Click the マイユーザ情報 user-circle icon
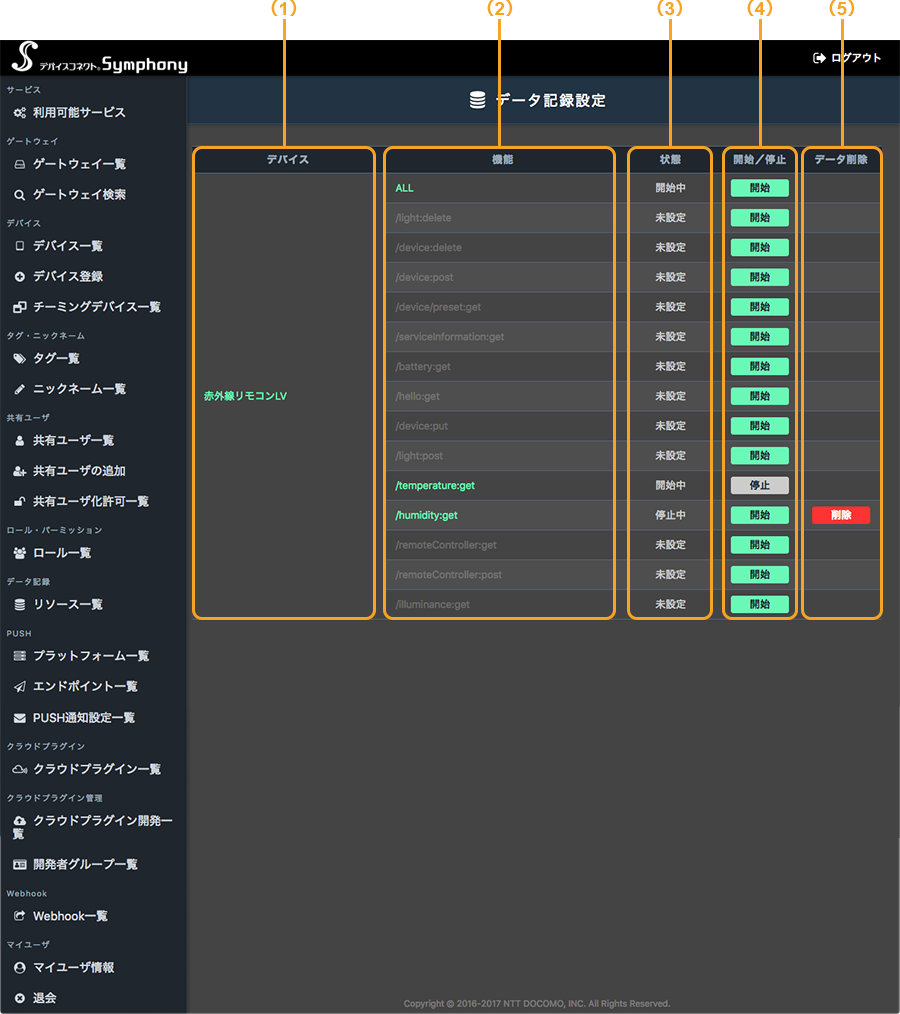This screenshot has height=1014, width=900. pos(20,967)
